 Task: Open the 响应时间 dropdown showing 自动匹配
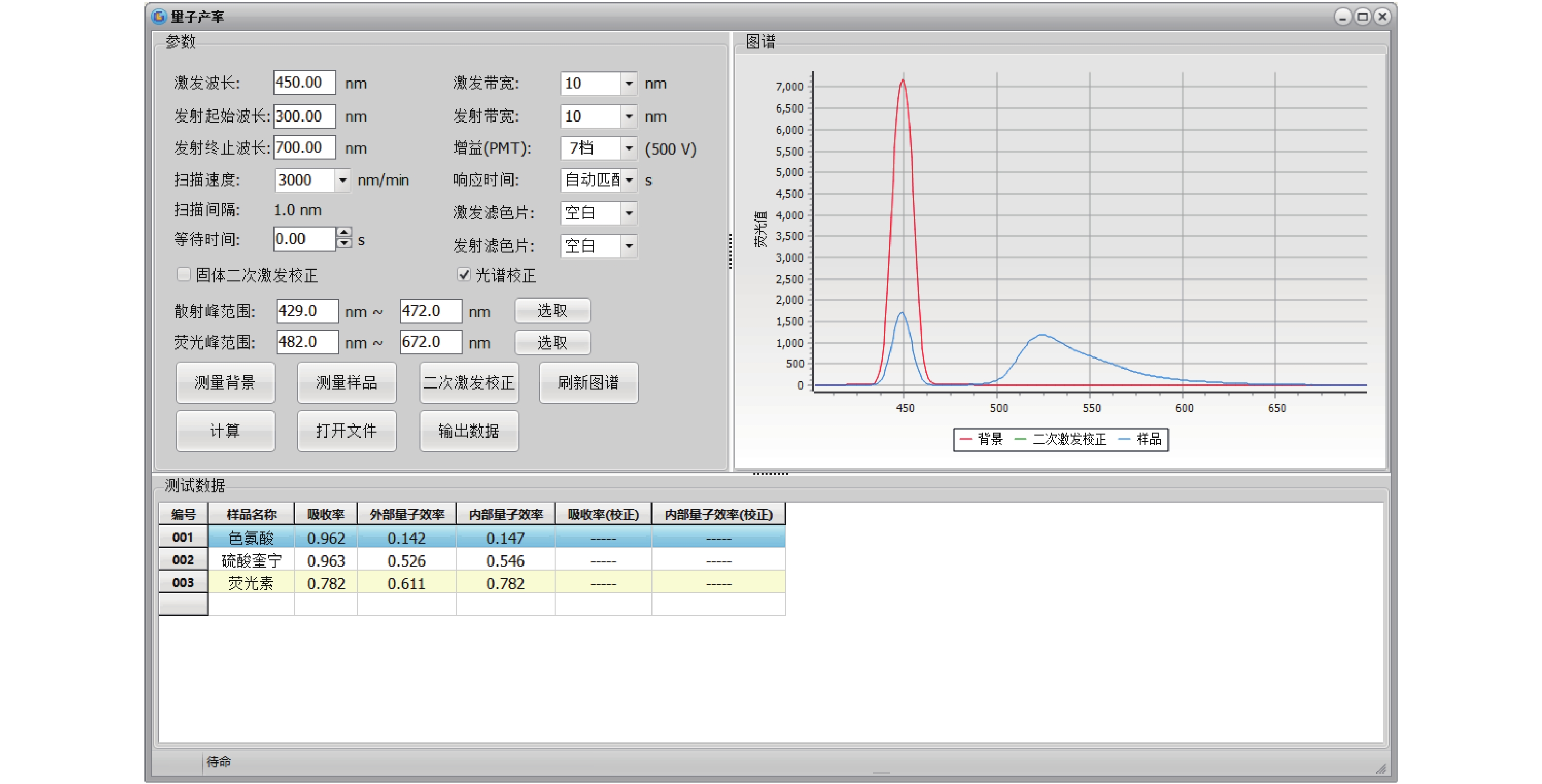(x=629, y=180)
